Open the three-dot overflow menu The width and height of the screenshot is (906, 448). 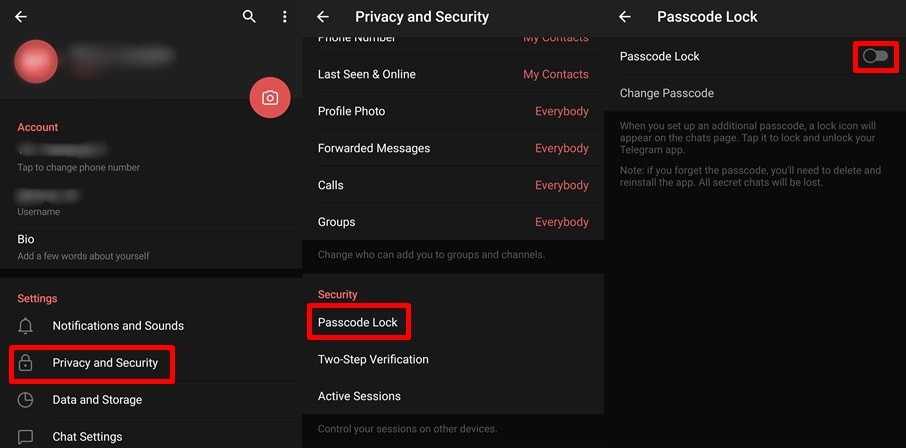coord(285,17)
